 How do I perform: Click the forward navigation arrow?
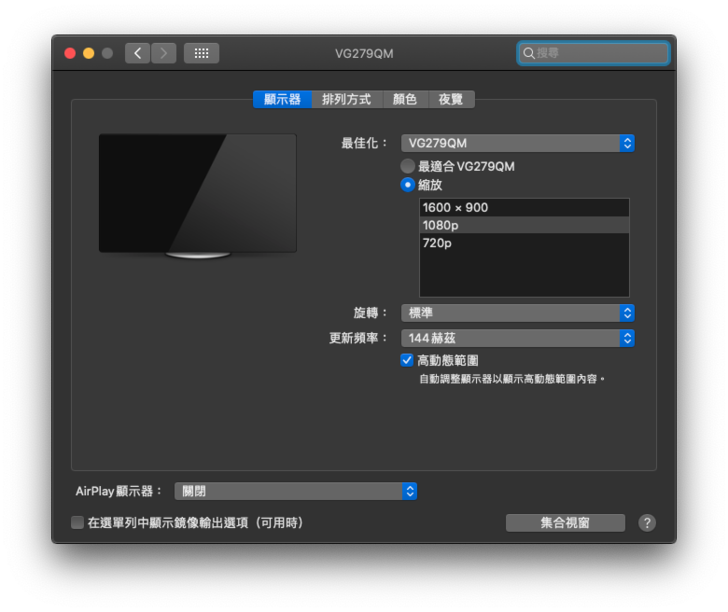click(164, 53)
